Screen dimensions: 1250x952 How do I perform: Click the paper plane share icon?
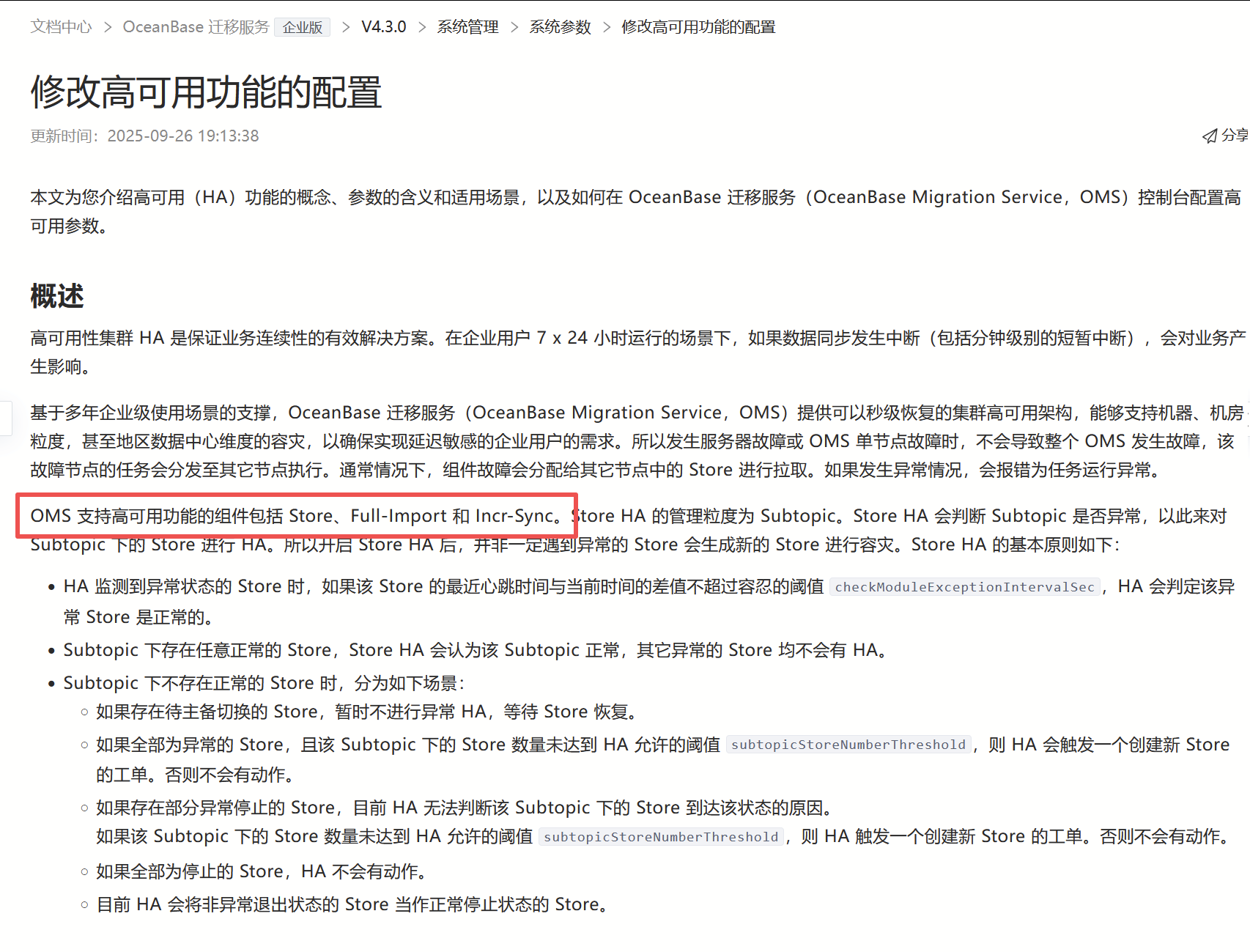pos(1210,136)
